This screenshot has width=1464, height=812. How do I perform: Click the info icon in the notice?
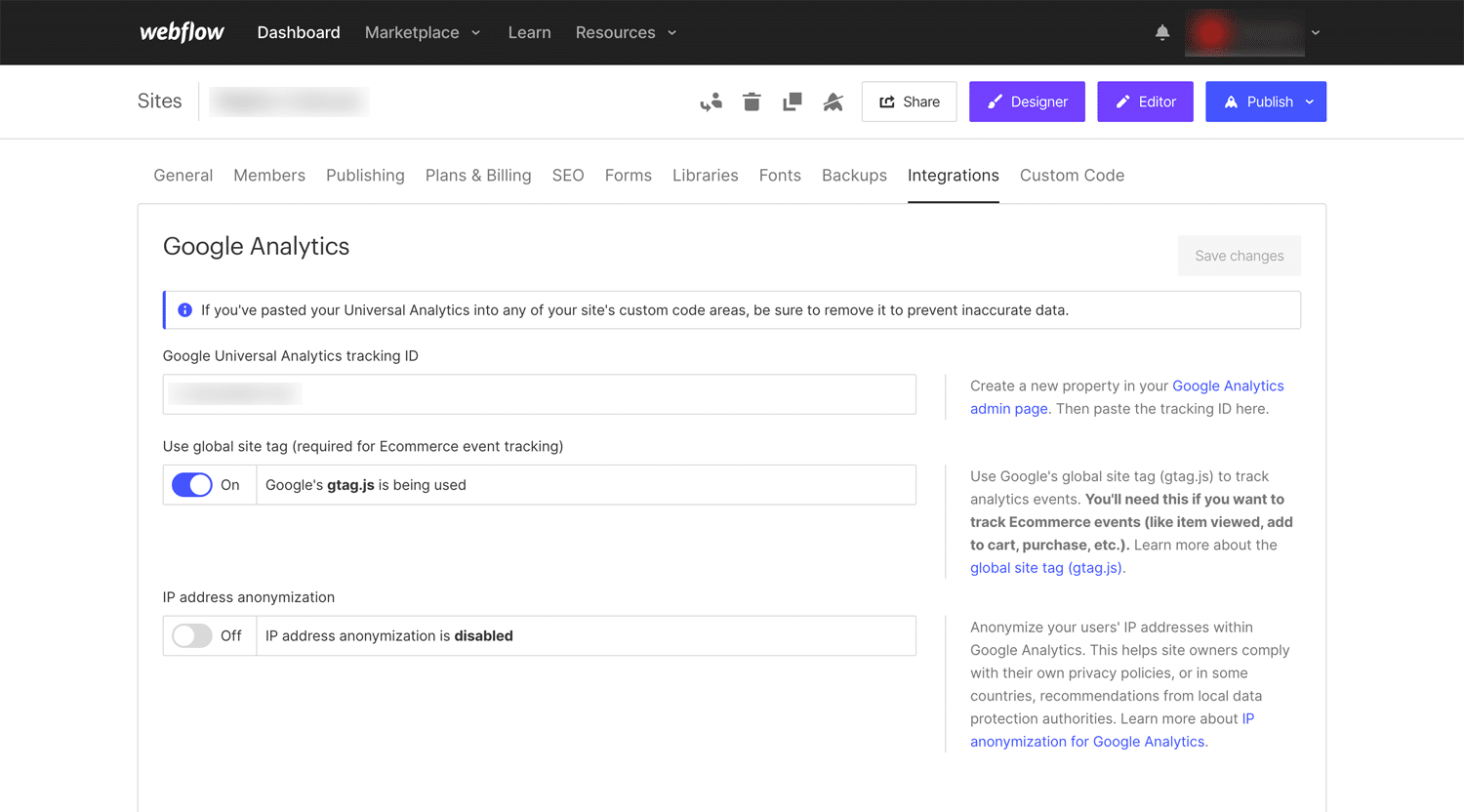[184, 310]
